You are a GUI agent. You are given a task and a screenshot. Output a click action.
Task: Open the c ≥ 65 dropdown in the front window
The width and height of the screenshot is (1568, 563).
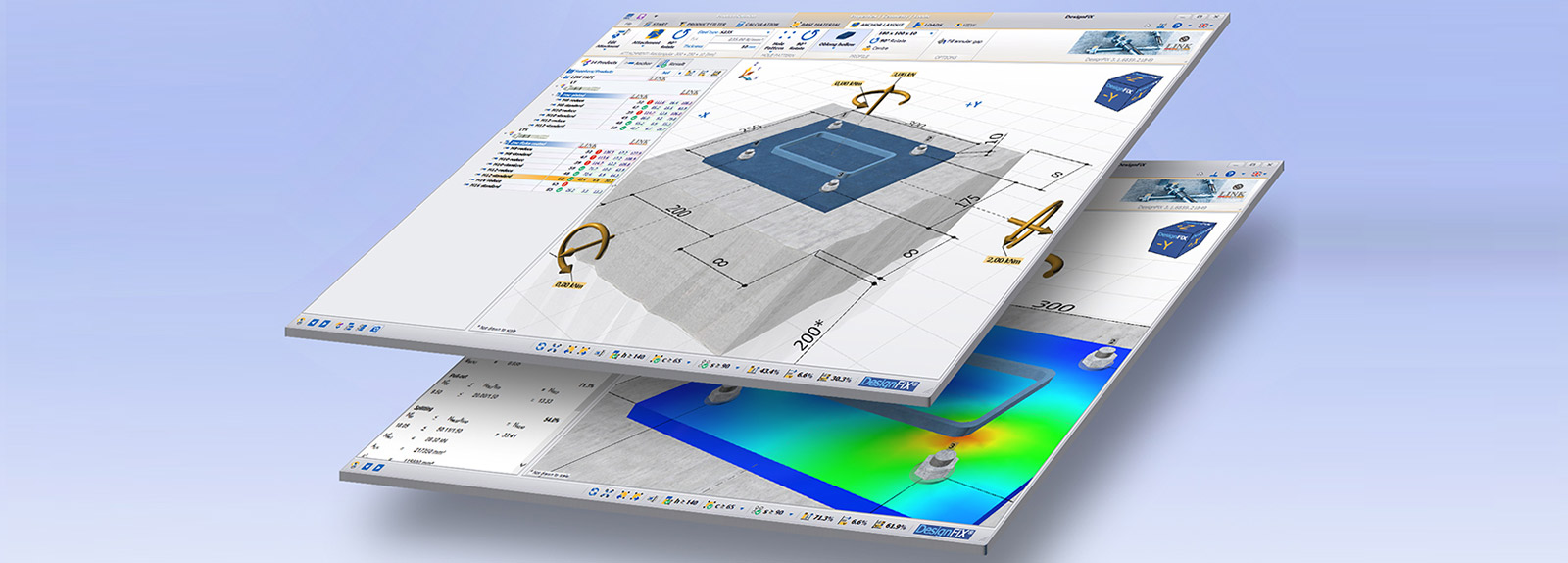pos(688,362)
